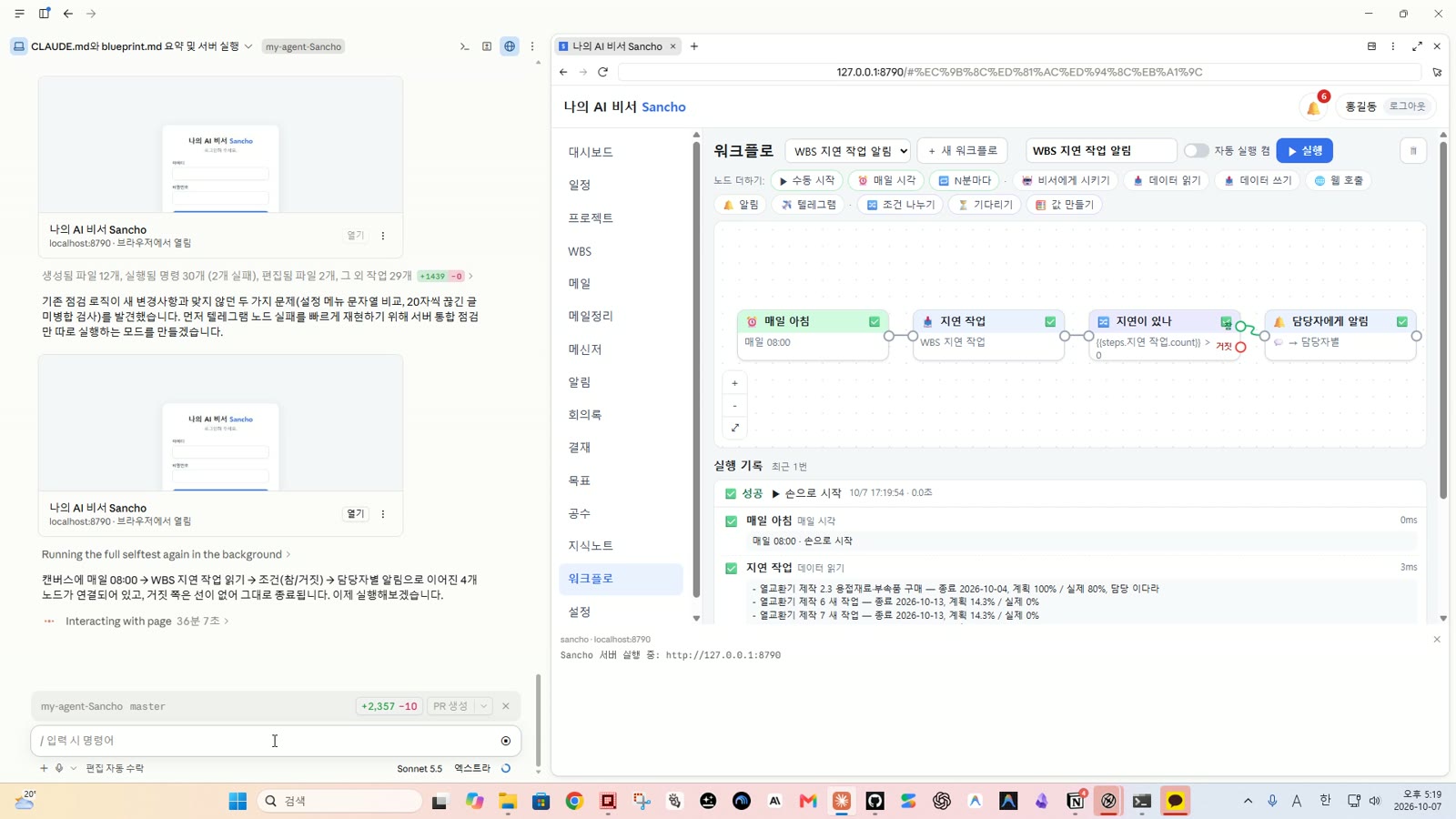Open the Claude panel three-dot menu
Screen dimensions: 1456x819
coord(532,46)
